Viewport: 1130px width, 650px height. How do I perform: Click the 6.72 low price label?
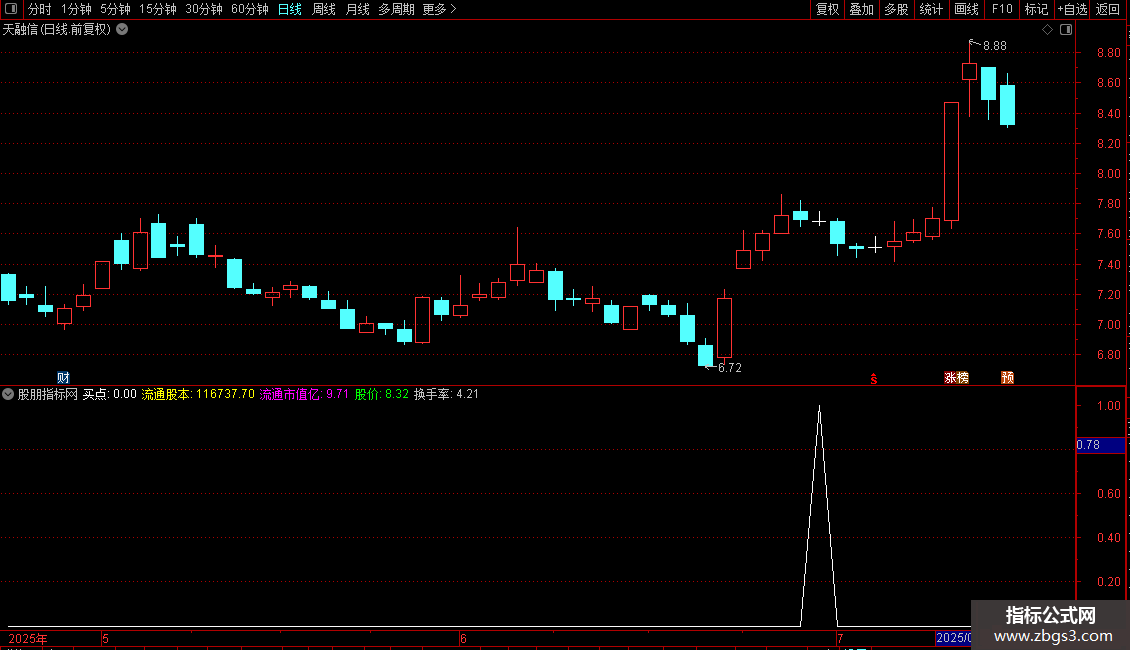point(729,368)
